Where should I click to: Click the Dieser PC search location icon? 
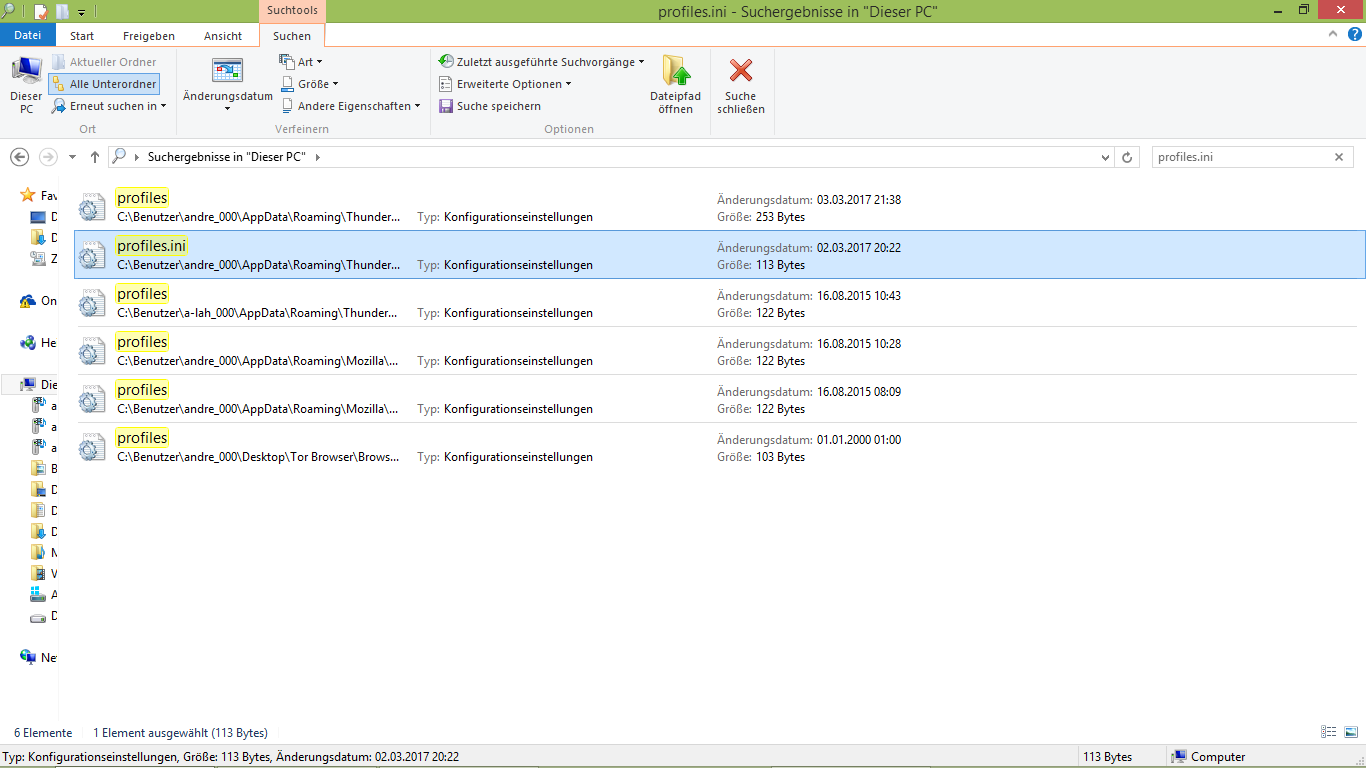26,72
